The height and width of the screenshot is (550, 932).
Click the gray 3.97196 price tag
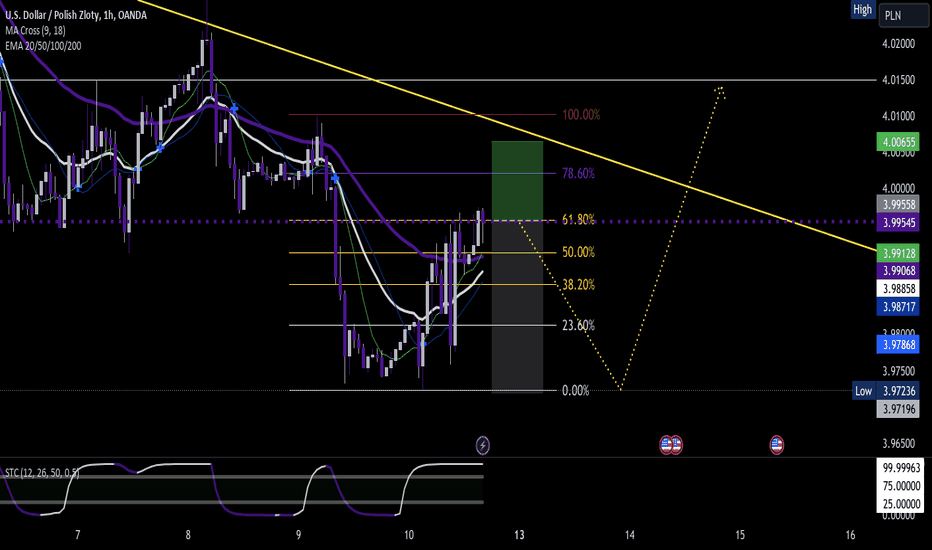898,409
